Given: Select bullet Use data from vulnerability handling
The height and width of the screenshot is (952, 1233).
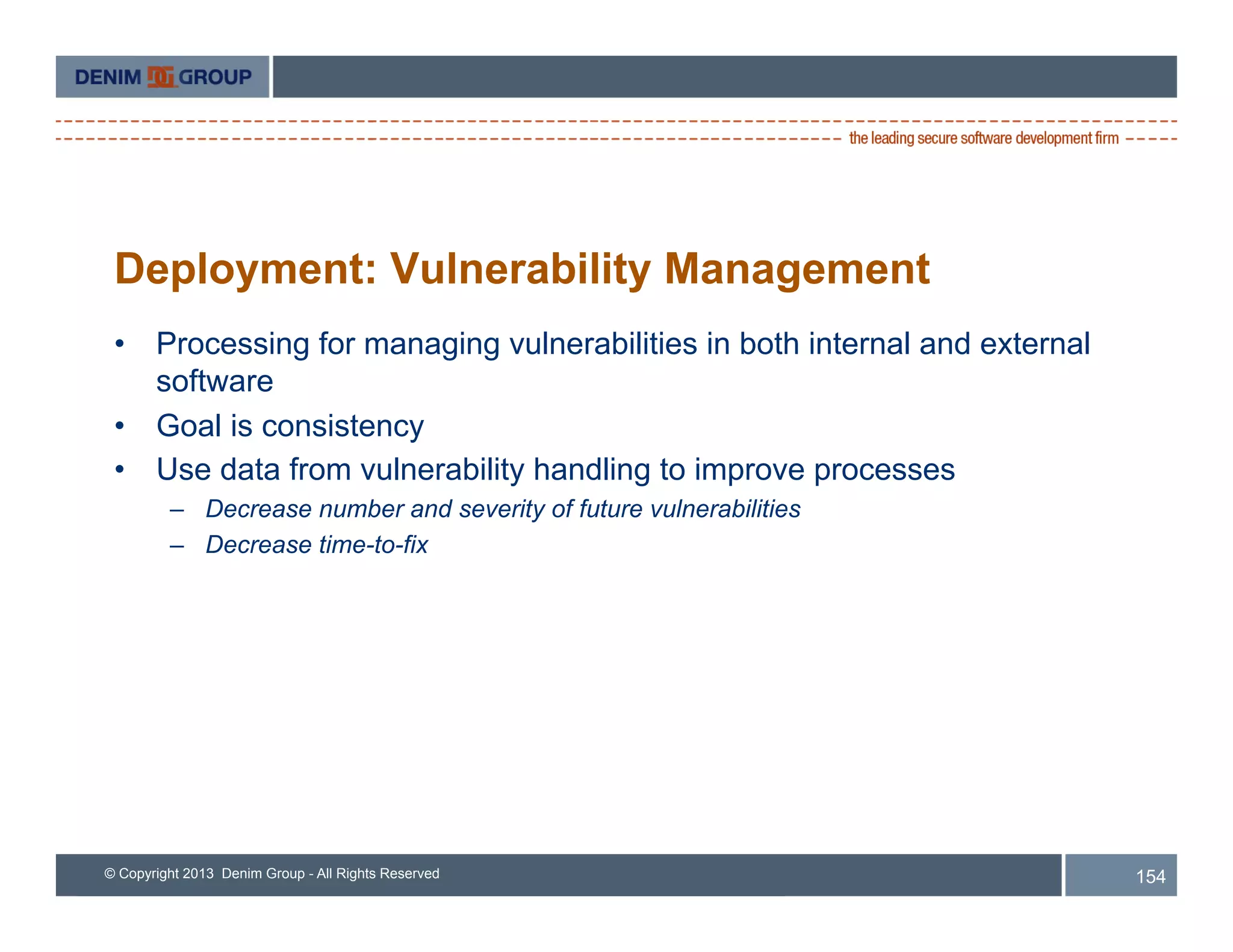Looking at the screenshot, I should tap(555, 469).
